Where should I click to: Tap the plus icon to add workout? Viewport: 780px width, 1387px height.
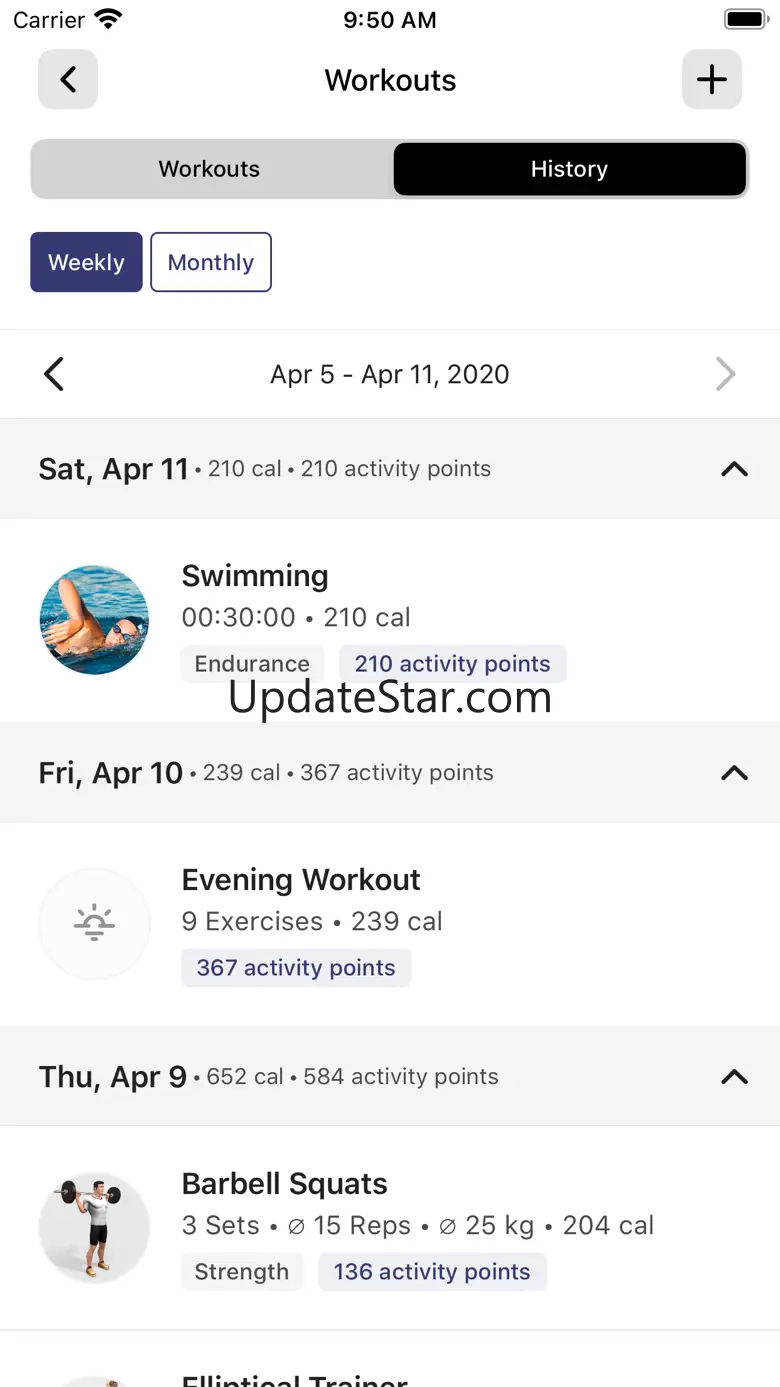coord(711,80)
